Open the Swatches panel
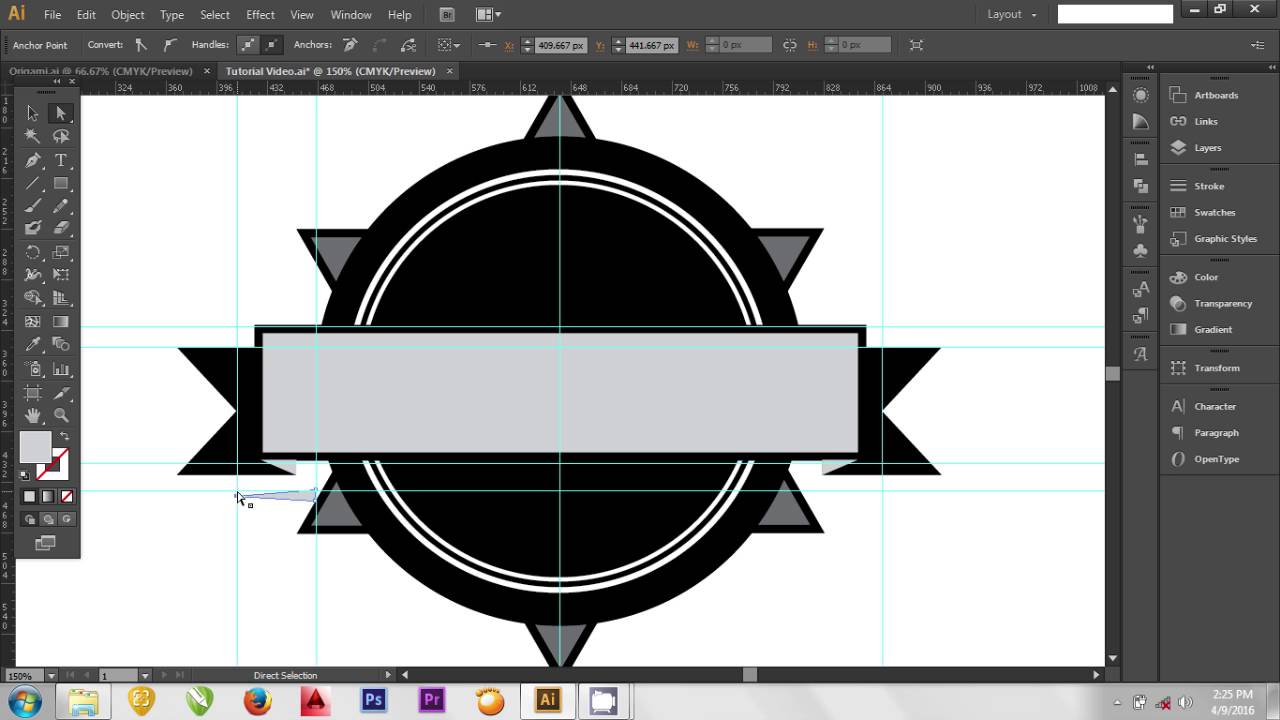This screenshot has width=1280, height=720. click(1214, 212)
